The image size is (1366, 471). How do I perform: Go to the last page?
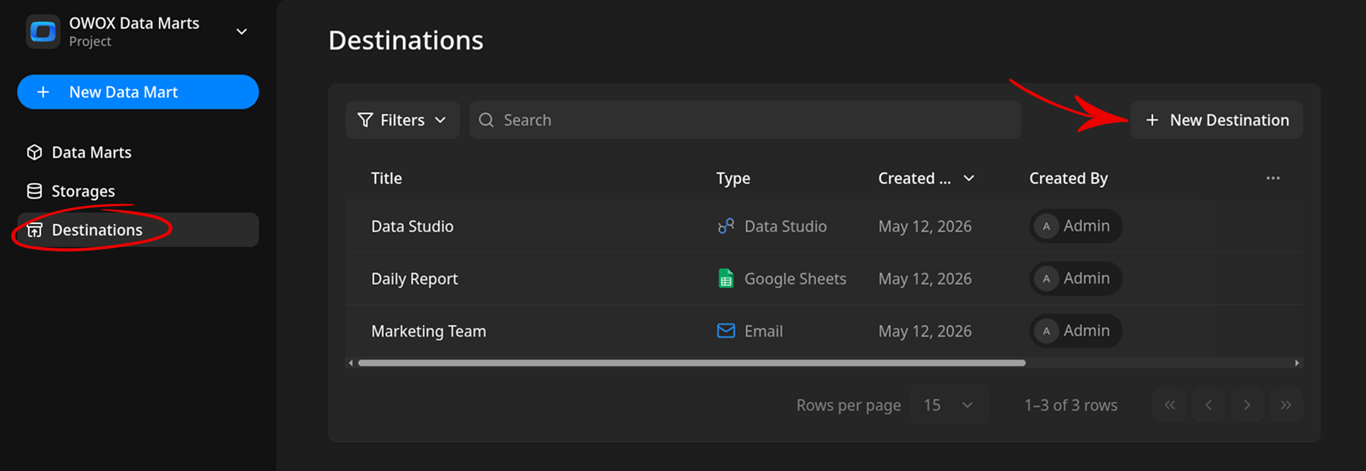pyautogui.click(x=1286, y=405)
